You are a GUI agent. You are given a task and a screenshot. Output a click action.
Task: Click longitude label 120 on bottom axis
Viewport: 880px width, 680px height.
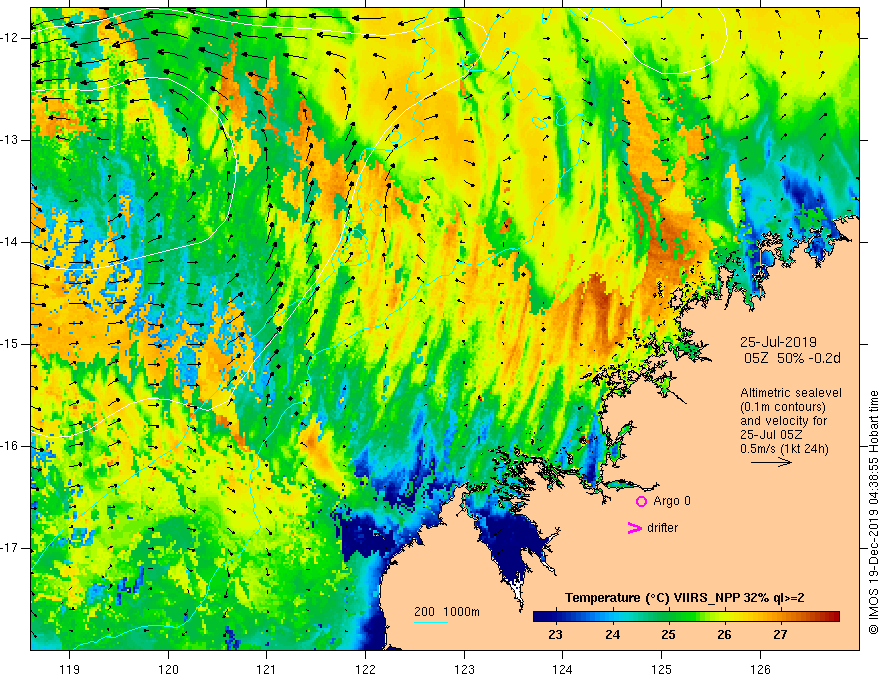[168, 669]
